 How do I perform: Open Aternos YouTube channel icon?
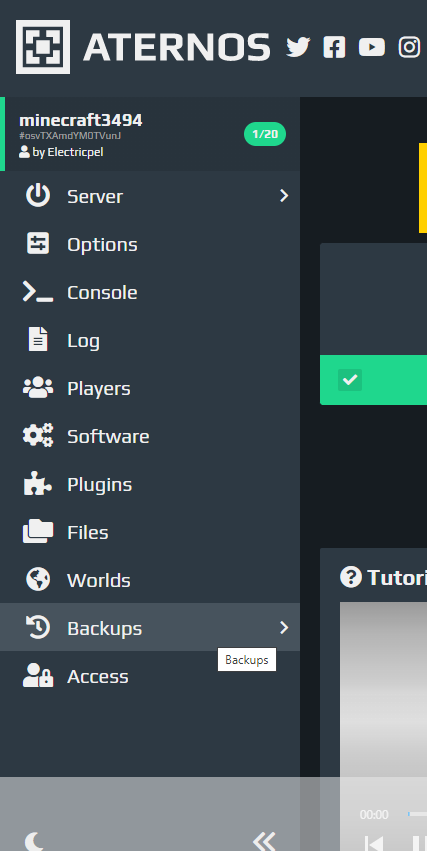coord(372,47)
